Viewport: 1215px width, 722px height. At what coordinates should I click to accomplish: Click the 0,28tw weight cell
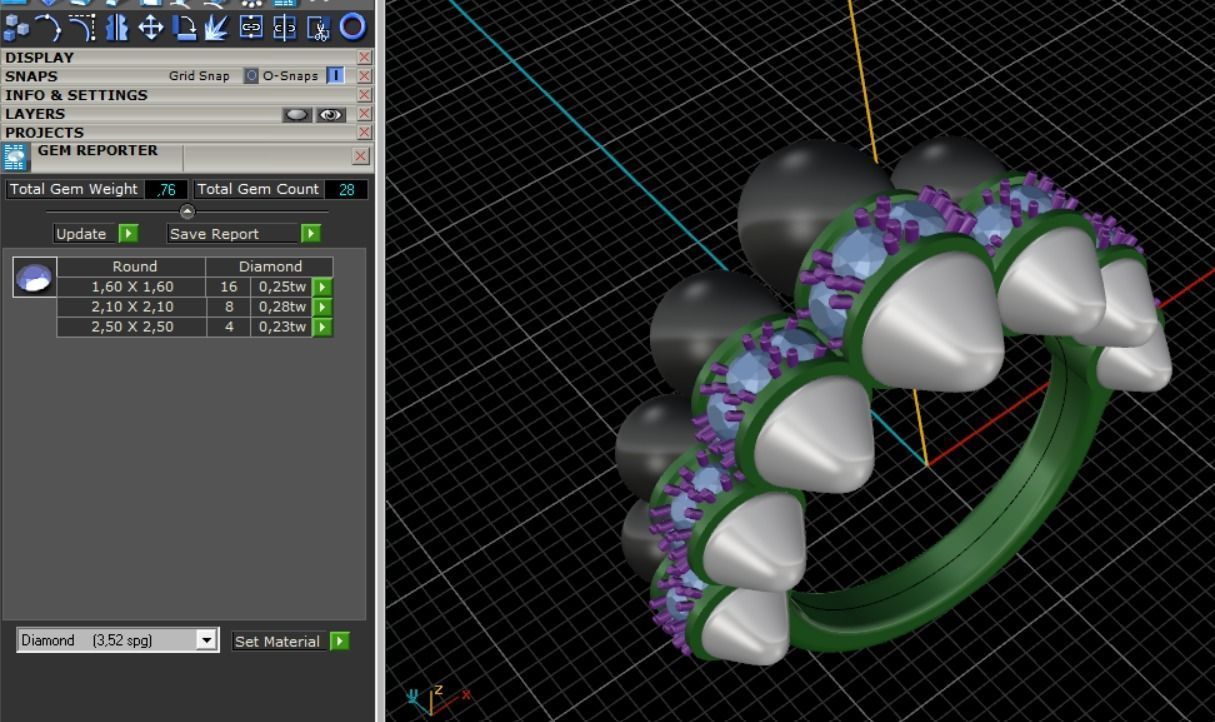pyautogui.click(x=282, y=307)
